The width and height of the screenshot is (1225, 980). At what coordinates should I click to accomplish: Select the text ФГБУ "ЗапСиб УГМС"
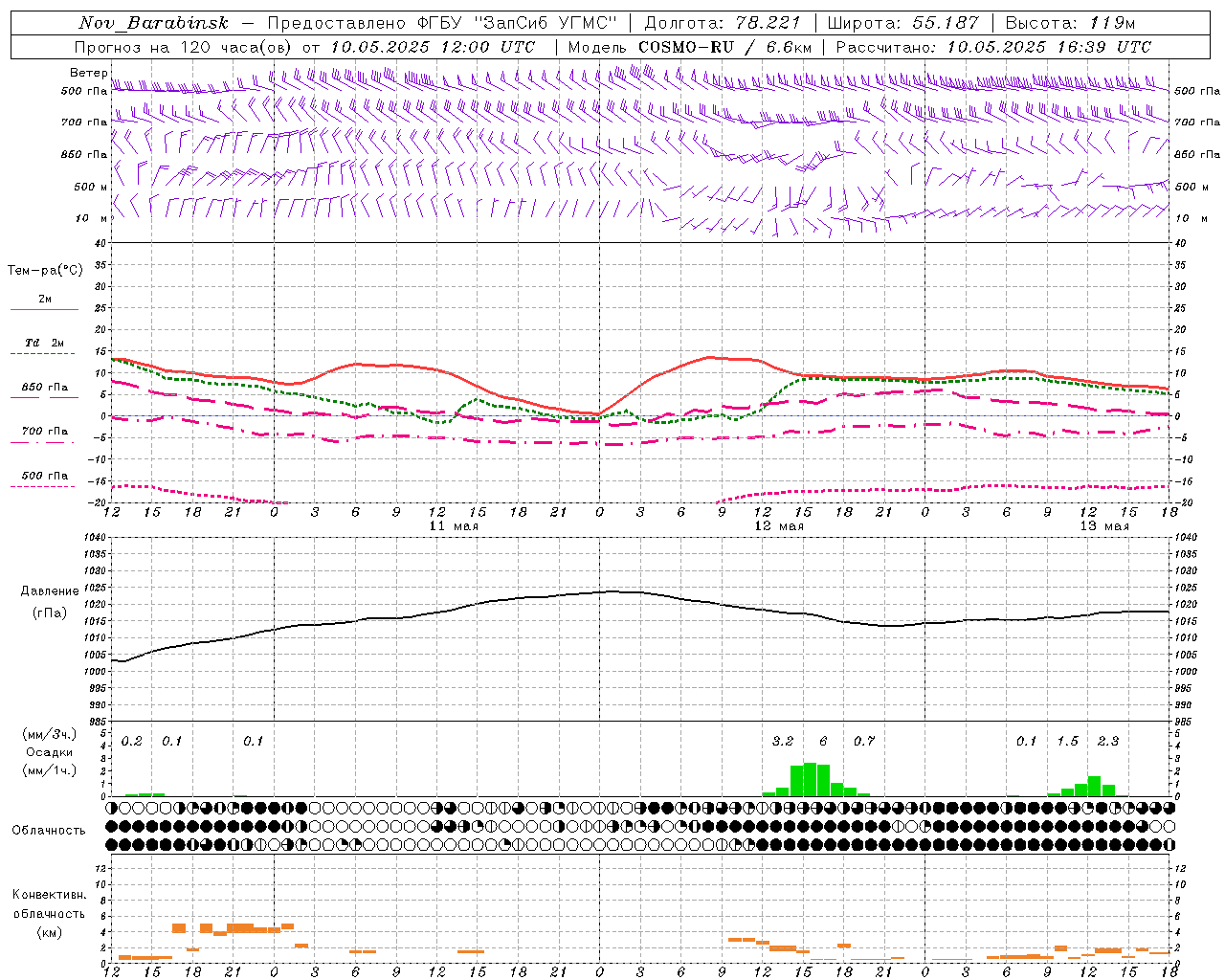(518, 23)
